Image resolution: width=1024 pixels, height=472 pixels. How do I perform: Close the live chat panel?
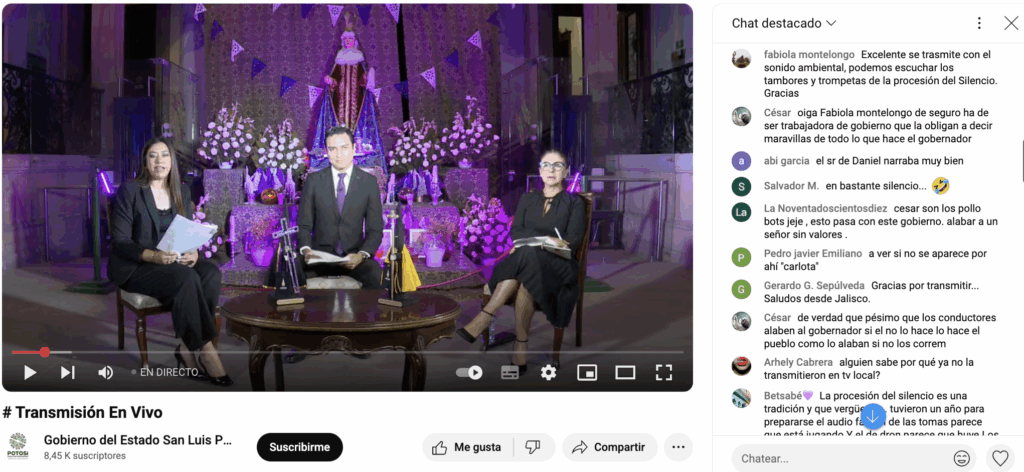pyautogui.click(x=1010, y=24)
